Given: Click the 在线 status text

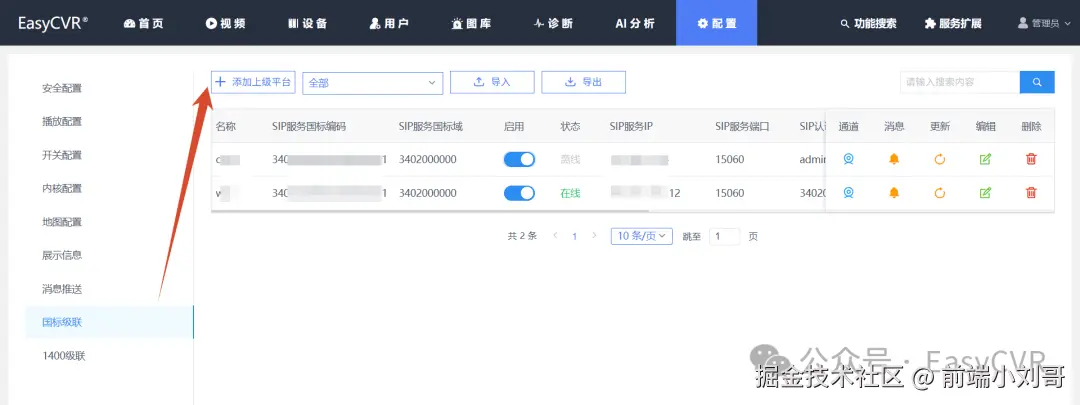Looking at the screenshot, I should tap(570, 194).
